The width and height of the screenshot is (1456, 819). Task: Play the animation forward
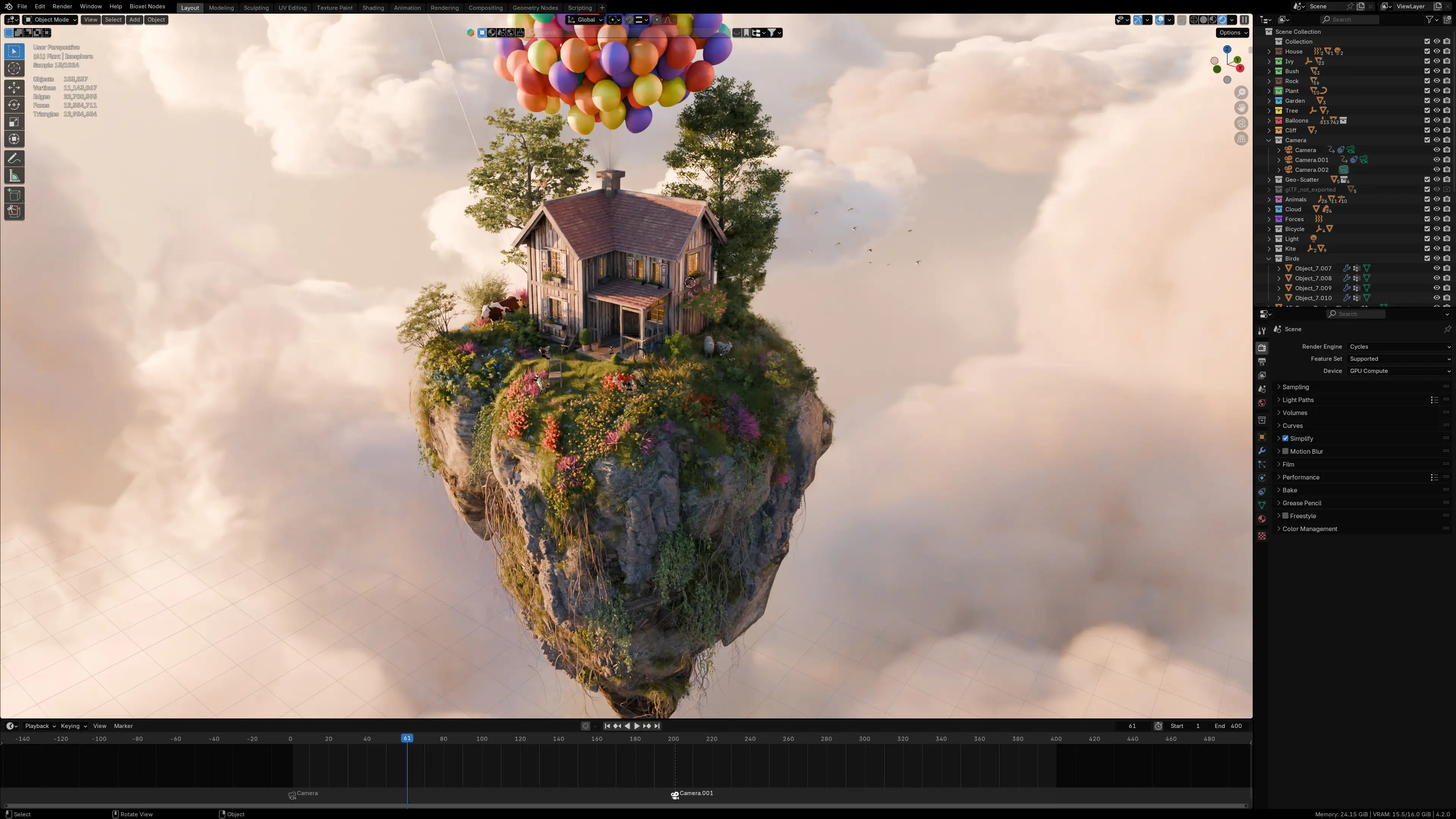pos(637,726)
